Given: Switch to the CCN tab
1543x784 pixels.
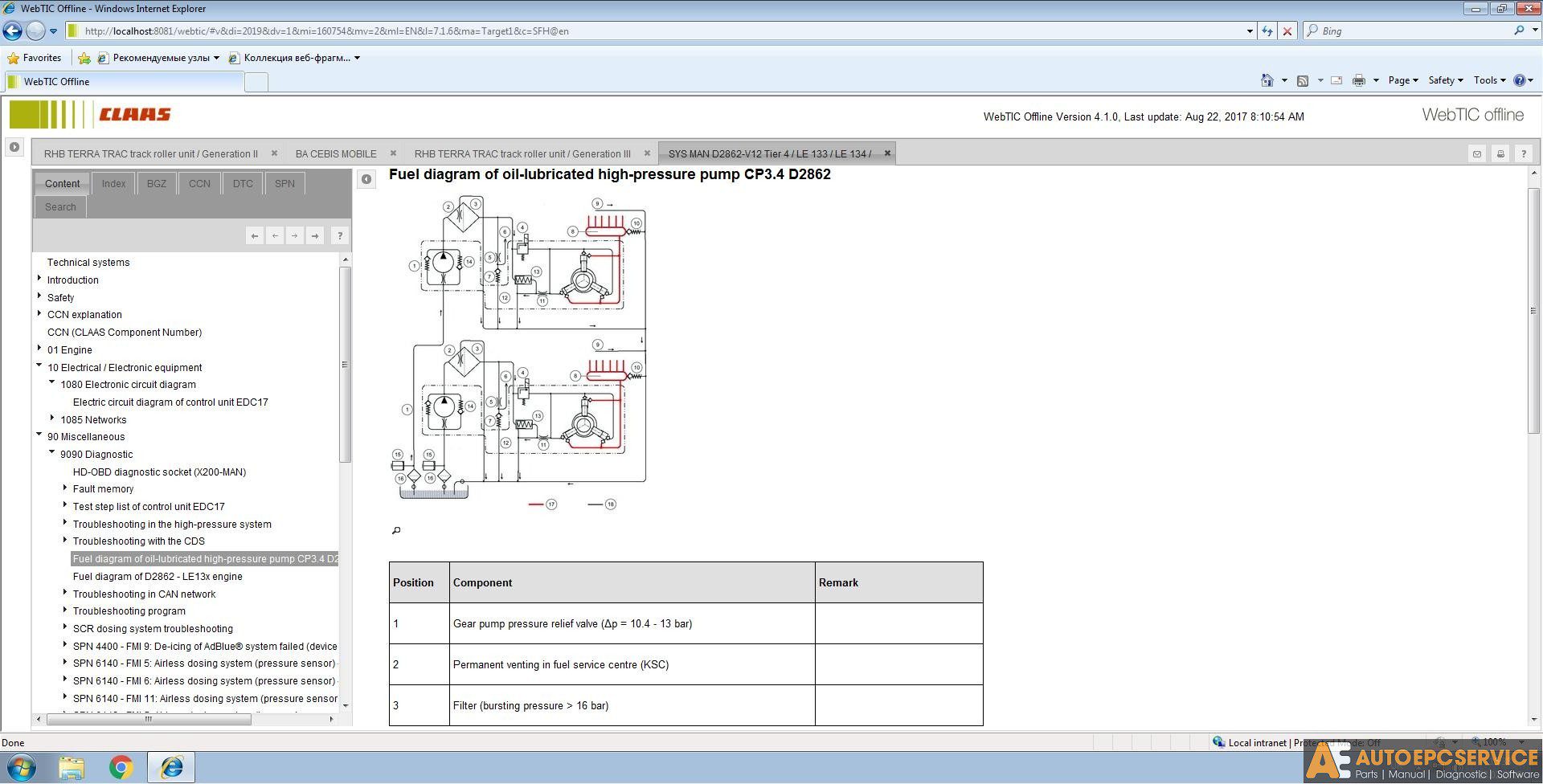Looking at the screenshot, I should [x=199, y=183].
